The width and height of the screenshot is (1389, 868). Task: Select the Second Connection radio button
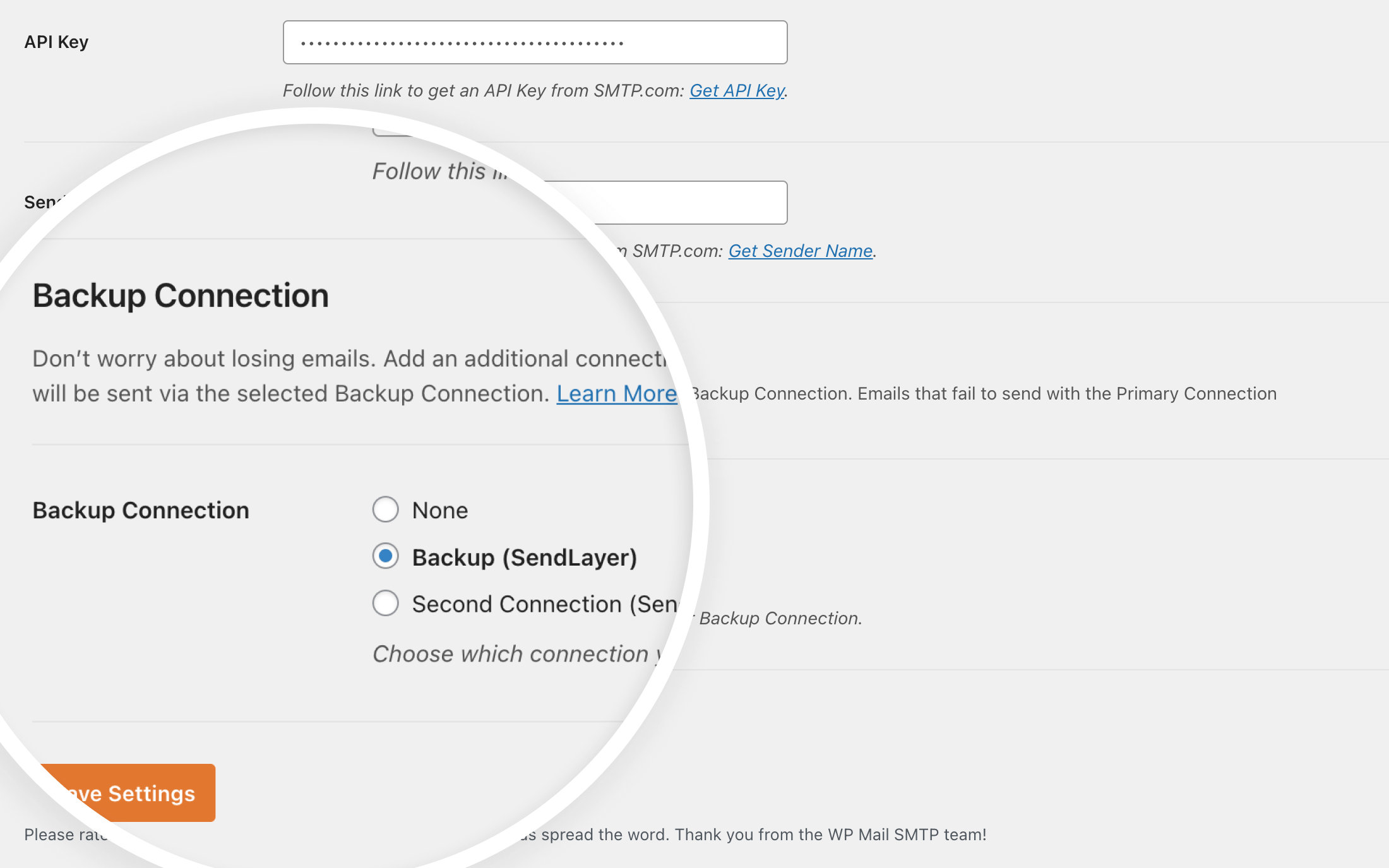point(385,603)
